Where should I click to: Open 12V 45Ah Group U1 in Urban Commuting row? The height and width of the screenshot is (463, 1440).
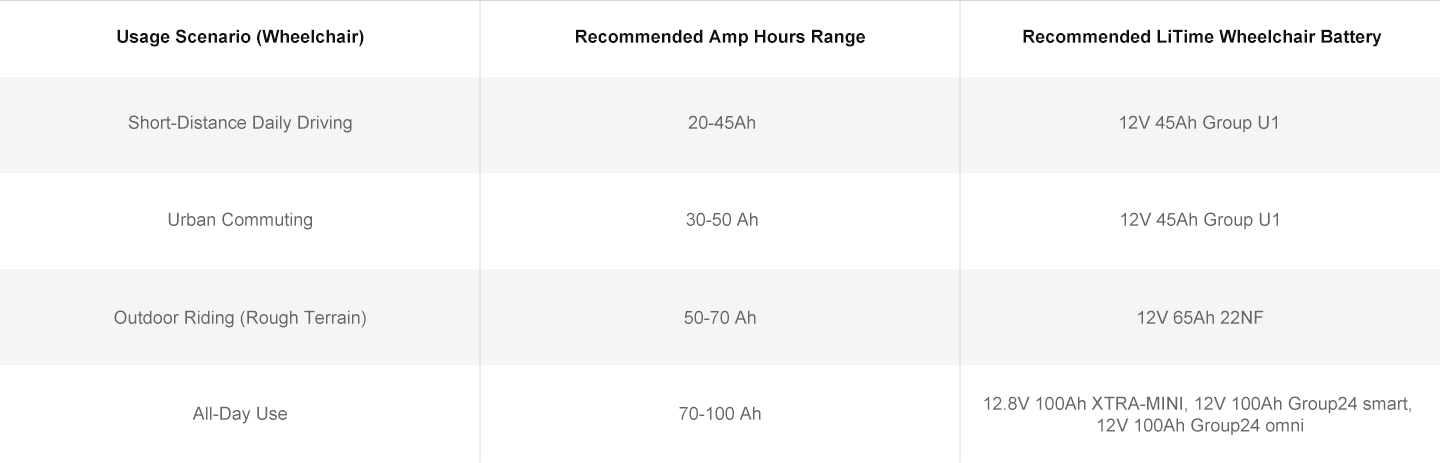(1200, 220)
